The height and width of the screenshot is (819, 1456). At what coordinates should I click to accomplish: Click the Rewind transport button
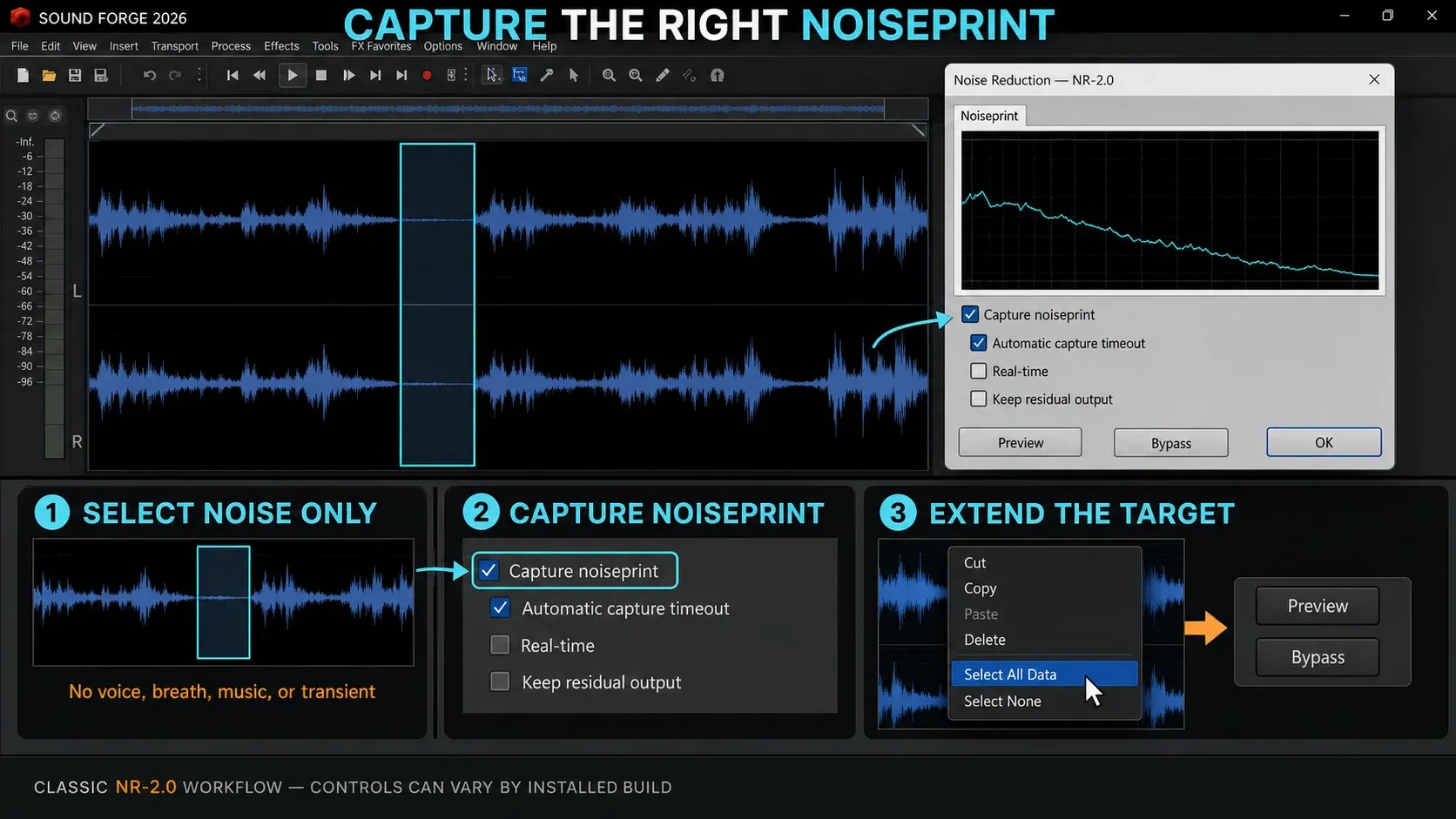(x=260, y=76)
